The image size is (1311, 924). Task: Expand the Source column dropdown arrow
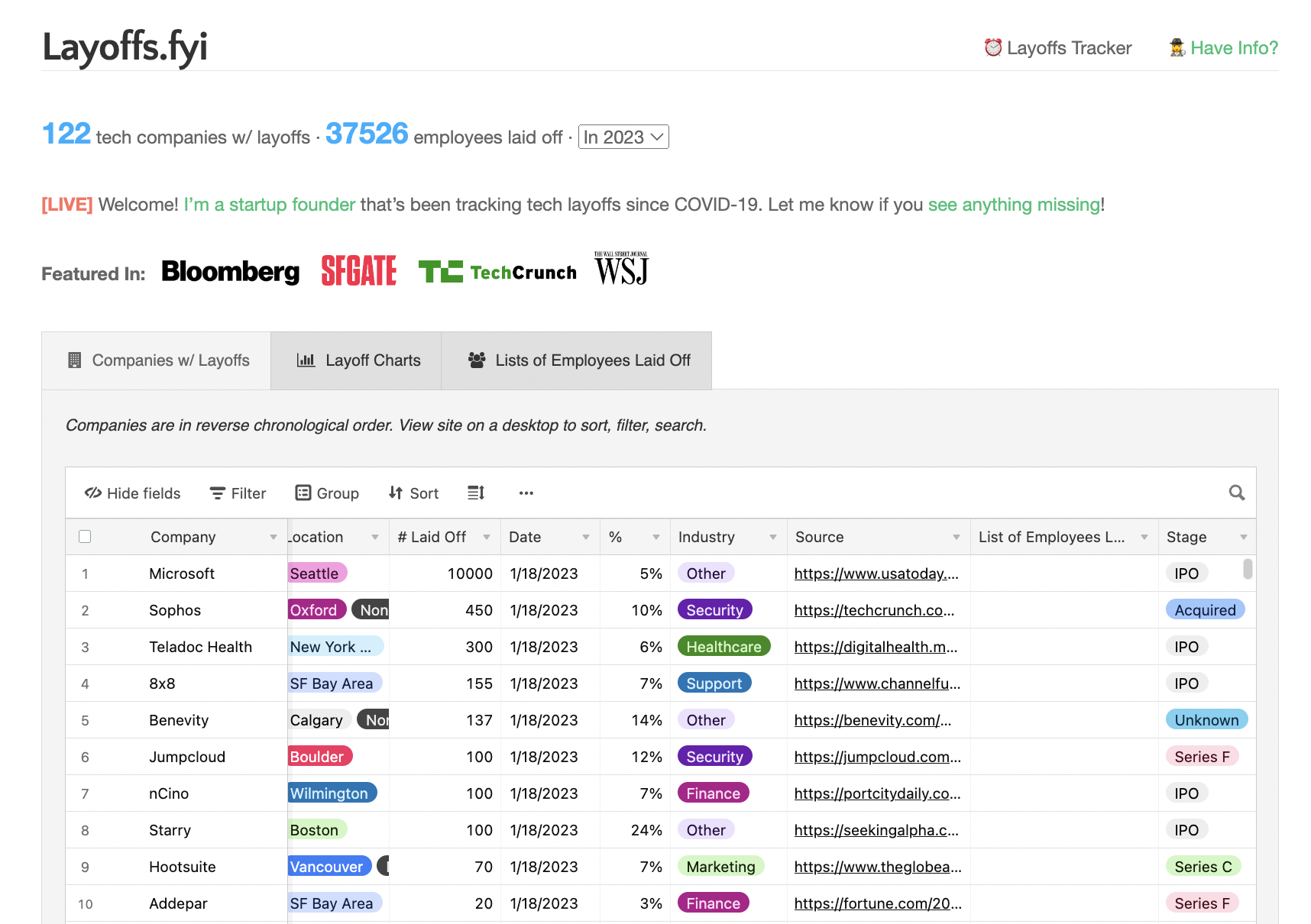coord(957,537)
